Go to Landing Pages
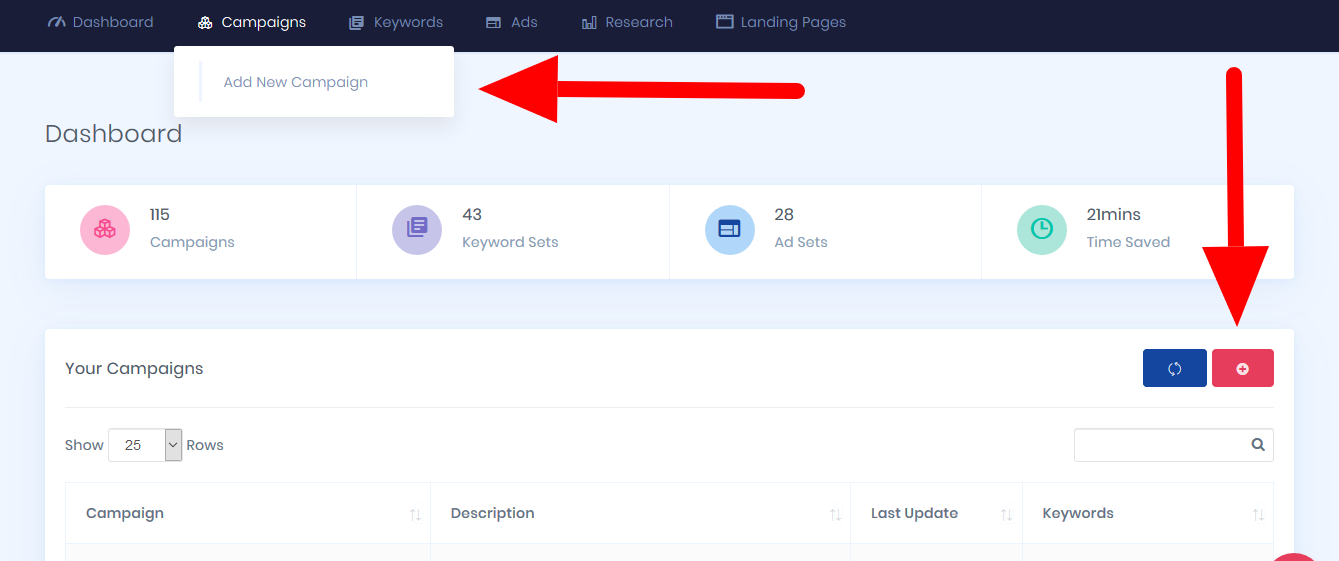The height and width of the screenshot is (561, 1339). click(781, 22)
